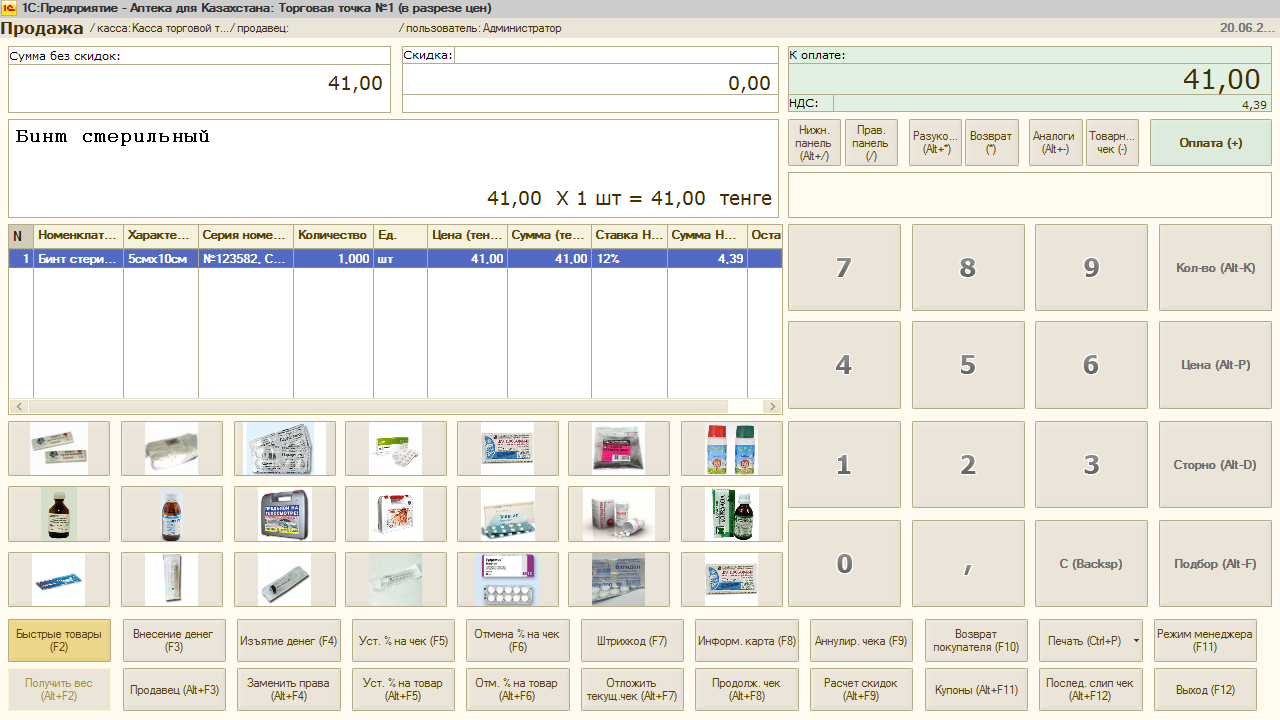Select the syringe with black plunger product
Screen dimensions: 1280x720
[285, 579]
